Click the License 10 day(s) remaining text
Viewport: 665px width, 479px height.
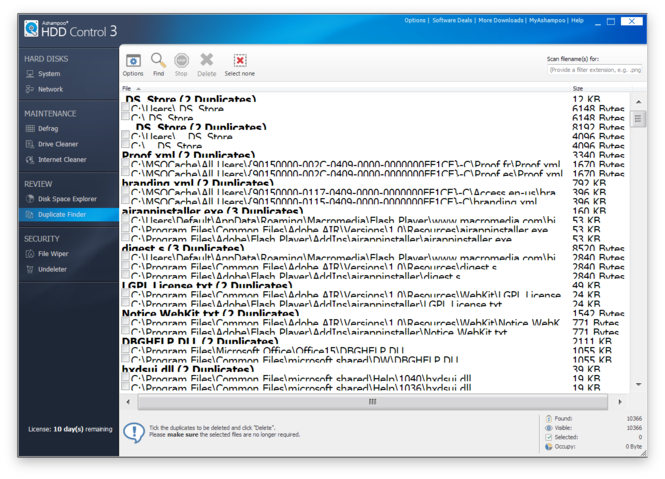[70, 429]
